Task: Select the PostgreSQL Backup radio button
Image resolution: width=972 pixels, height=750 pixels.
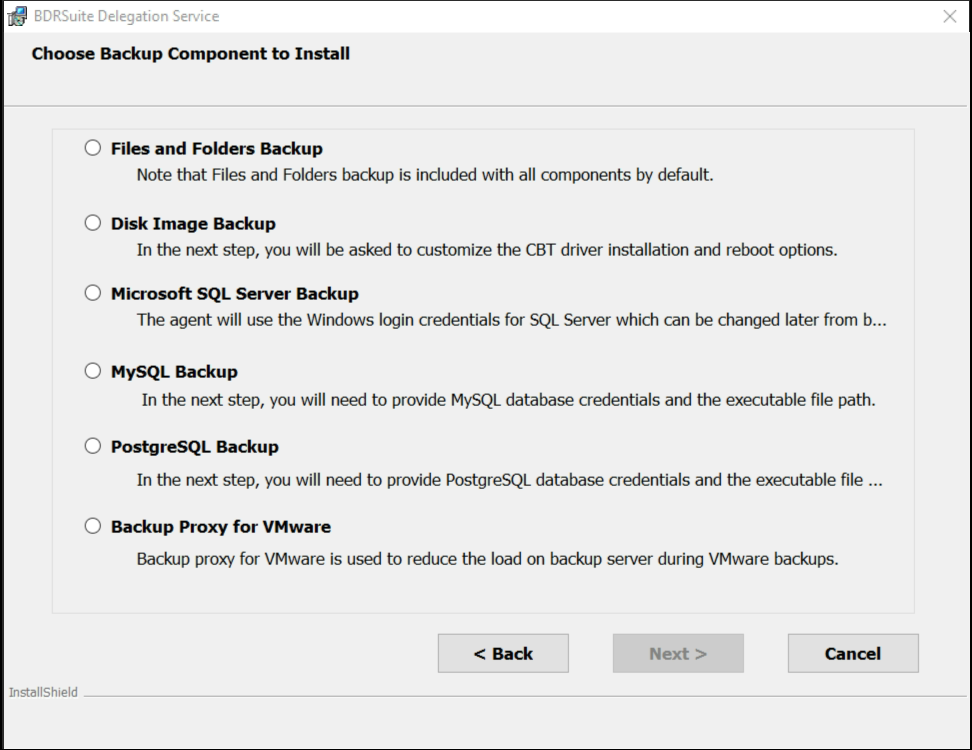Action: point(93,446)
